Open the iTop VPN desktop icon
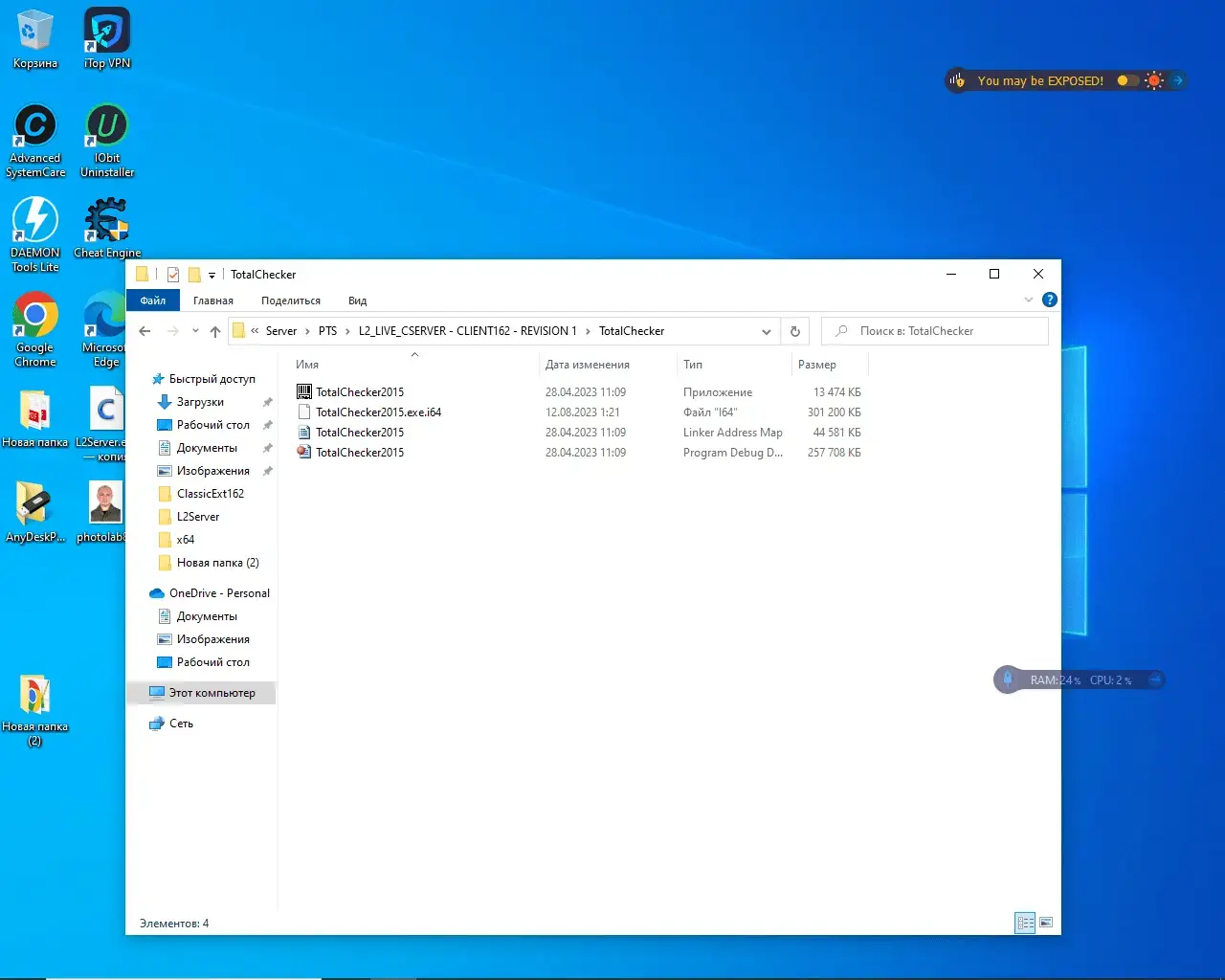 (107, 40)
